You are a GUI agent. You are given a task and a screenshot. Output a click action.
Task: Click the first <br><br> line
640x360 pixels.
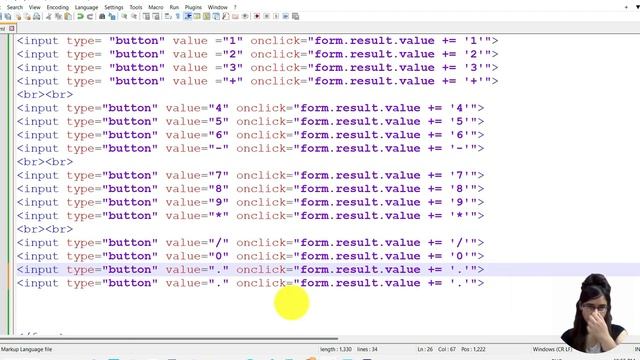click(45, 95)
